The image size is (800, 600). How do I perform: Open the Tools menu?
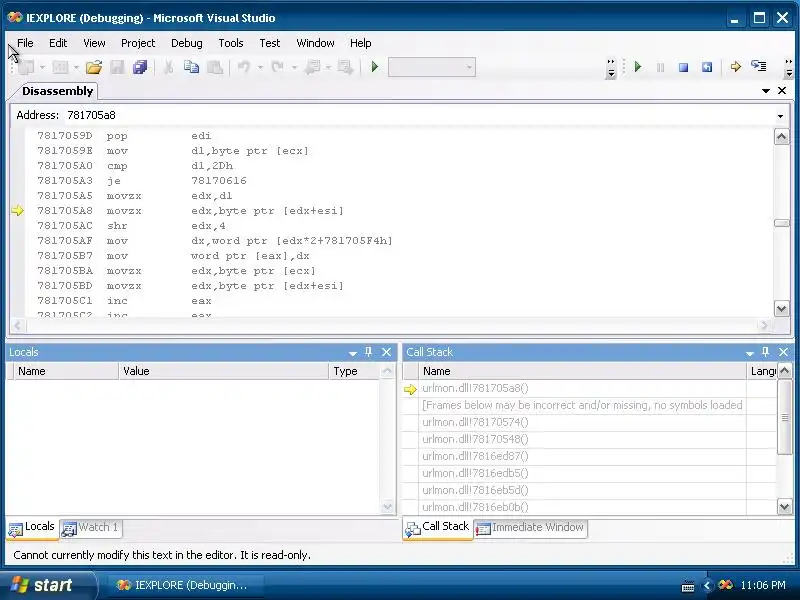click(231, 43)
